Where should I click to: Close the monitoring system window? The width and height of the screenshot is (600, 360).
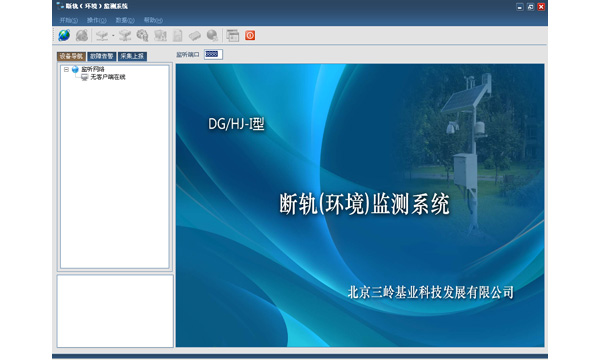(541, 7)
